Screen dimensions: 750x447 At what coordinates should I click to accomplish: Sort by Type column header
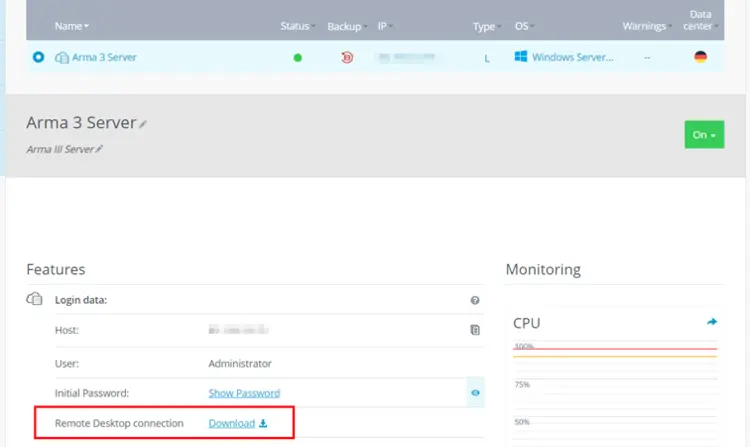487,27
